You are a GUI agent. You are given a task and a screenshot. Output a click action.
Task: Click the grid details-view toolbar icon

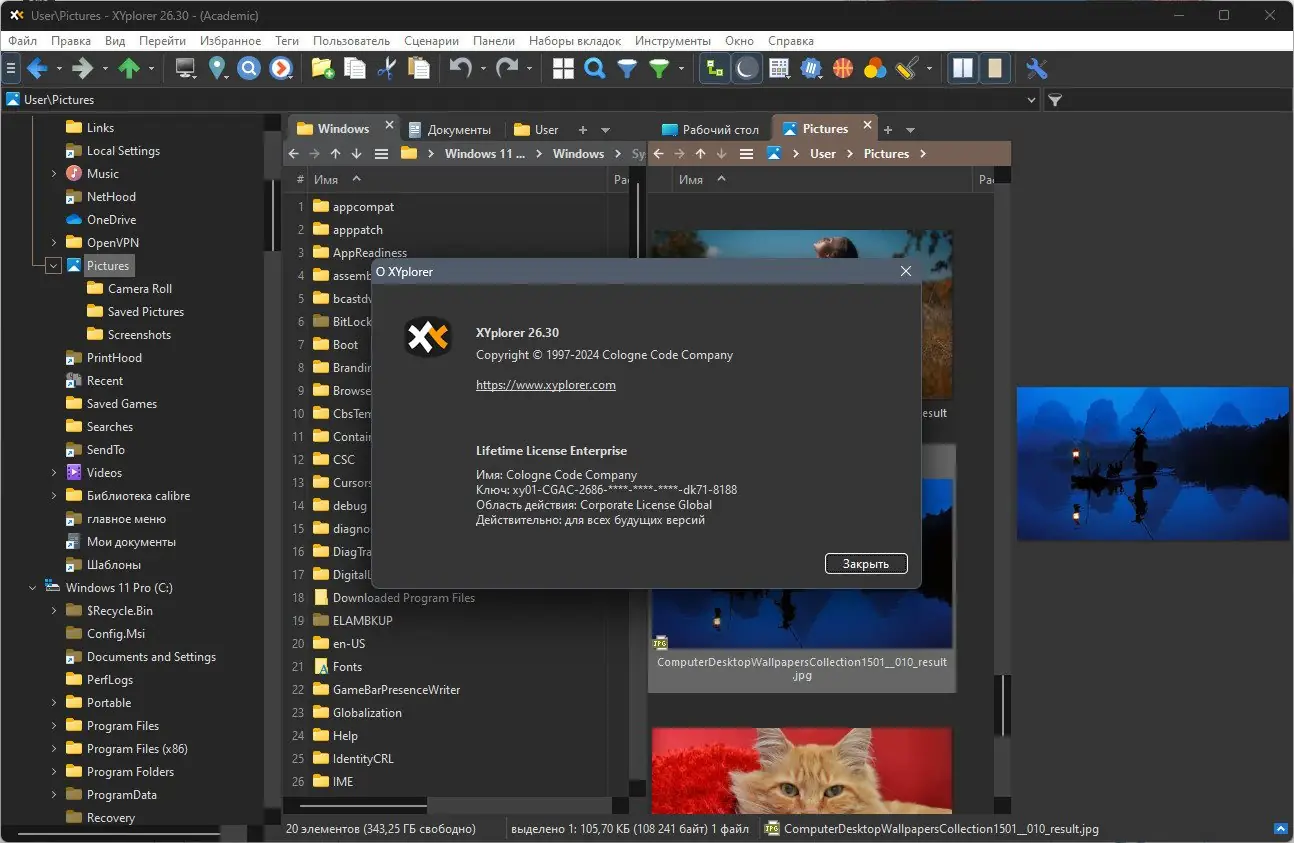[779, 68]
